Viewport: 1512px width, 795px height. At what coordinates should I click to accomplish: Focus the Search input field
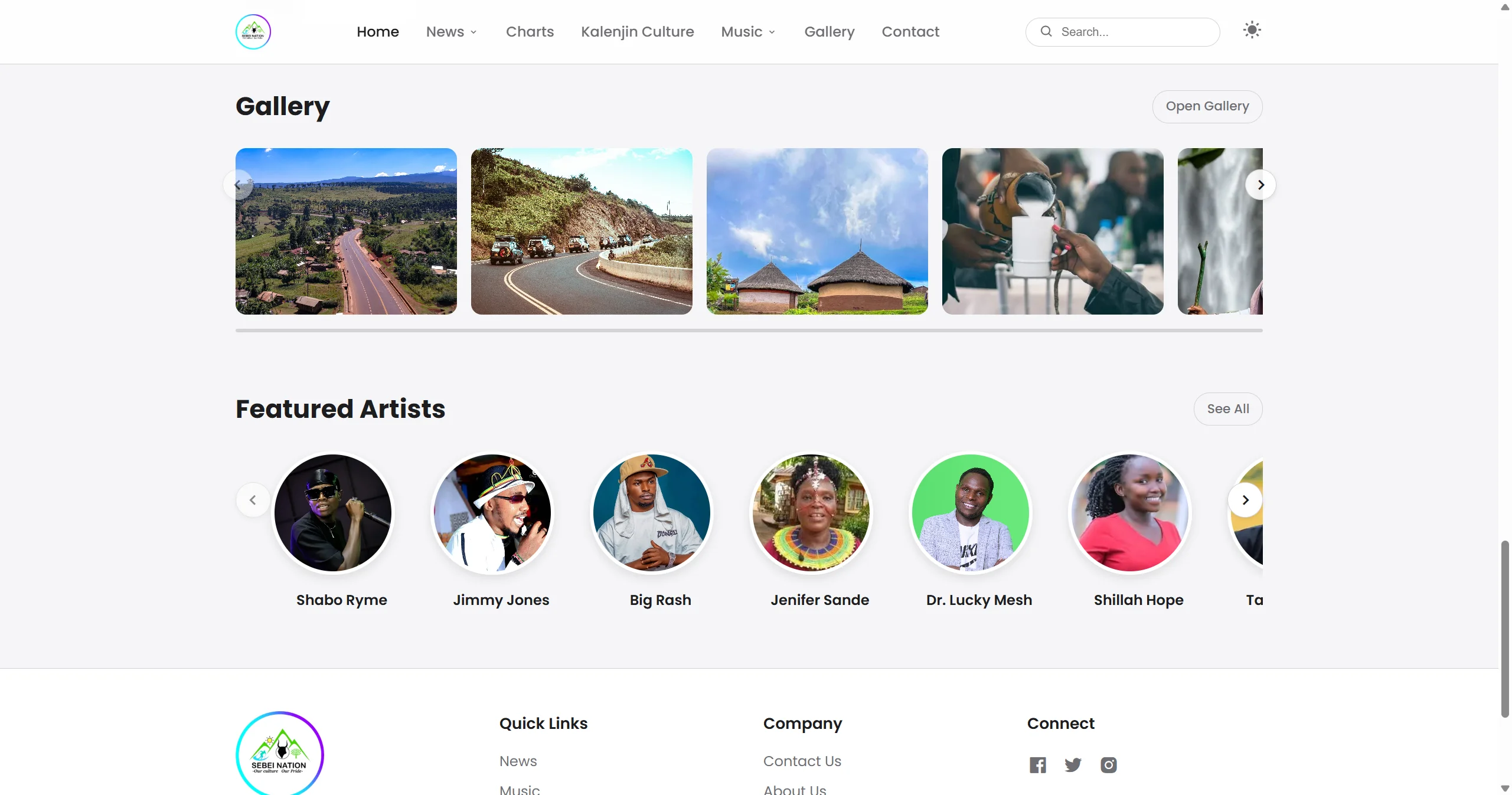(1134, 32)
